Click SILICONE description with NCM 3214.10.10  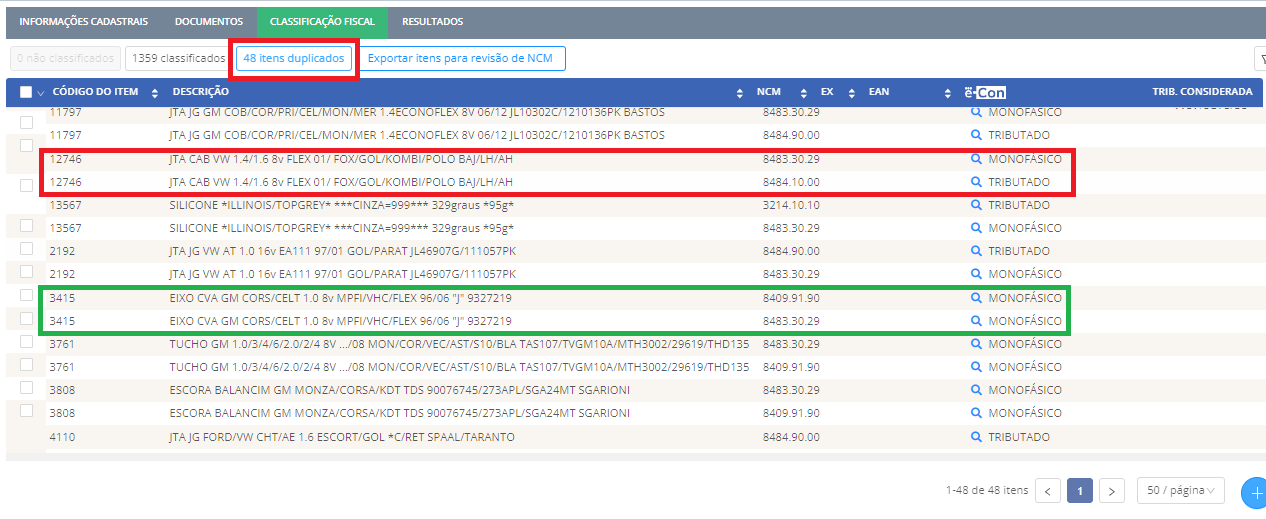pyautogui.click(x=341, y=205)
